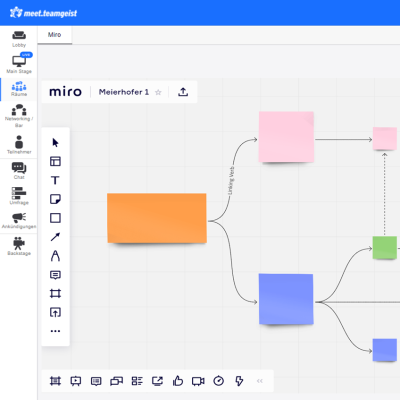The height and width of the screenshot is (400, 400).
Task: Go to the Main Stage
Action: (19, 63)
